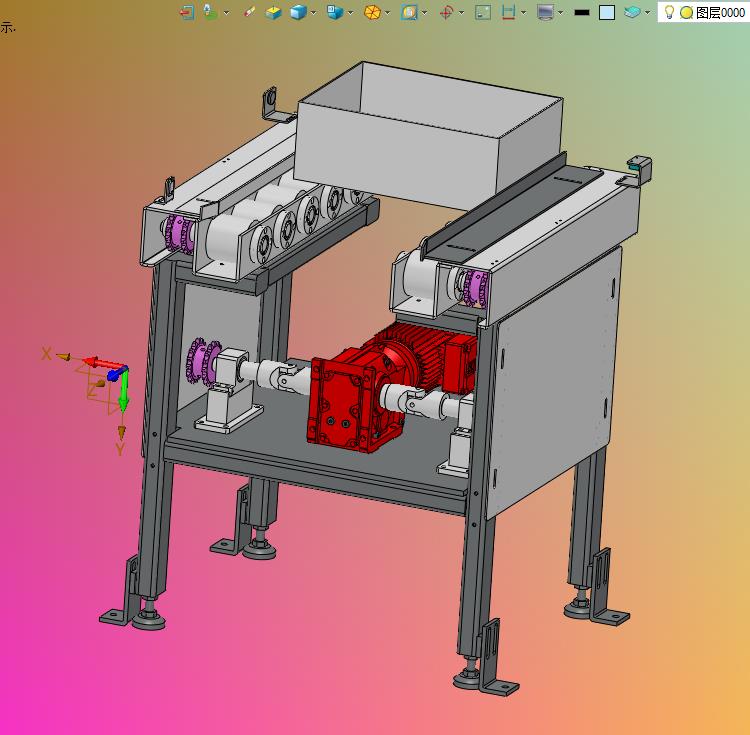Open dropdown beside the green sketch tool
This screenshot has height=735, width=750.
(226, 13)
